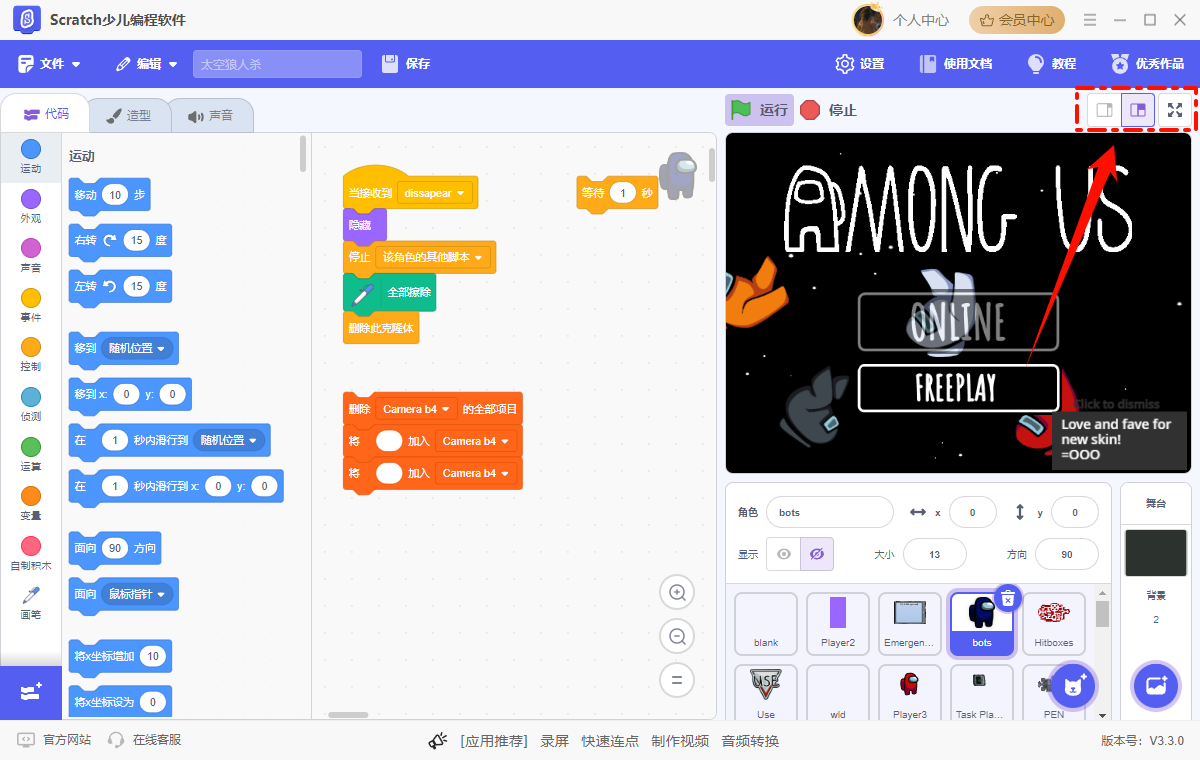Open the 鼠标指针 dropdown in 面向 block
The height and width of the screenshot is (760, 1200).
[137, 594]
